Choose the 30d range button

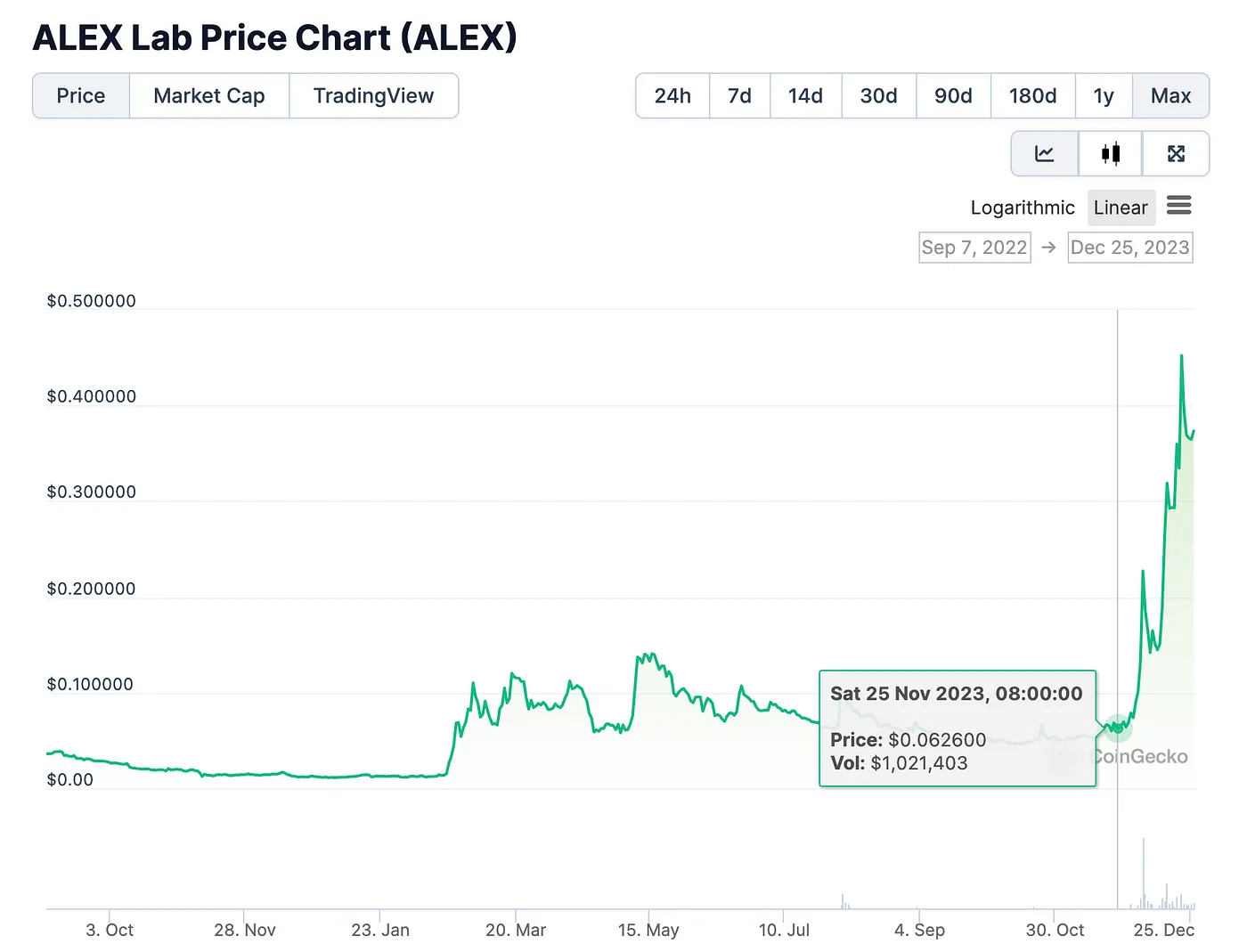pyautogui.click(x=879, y=96)
